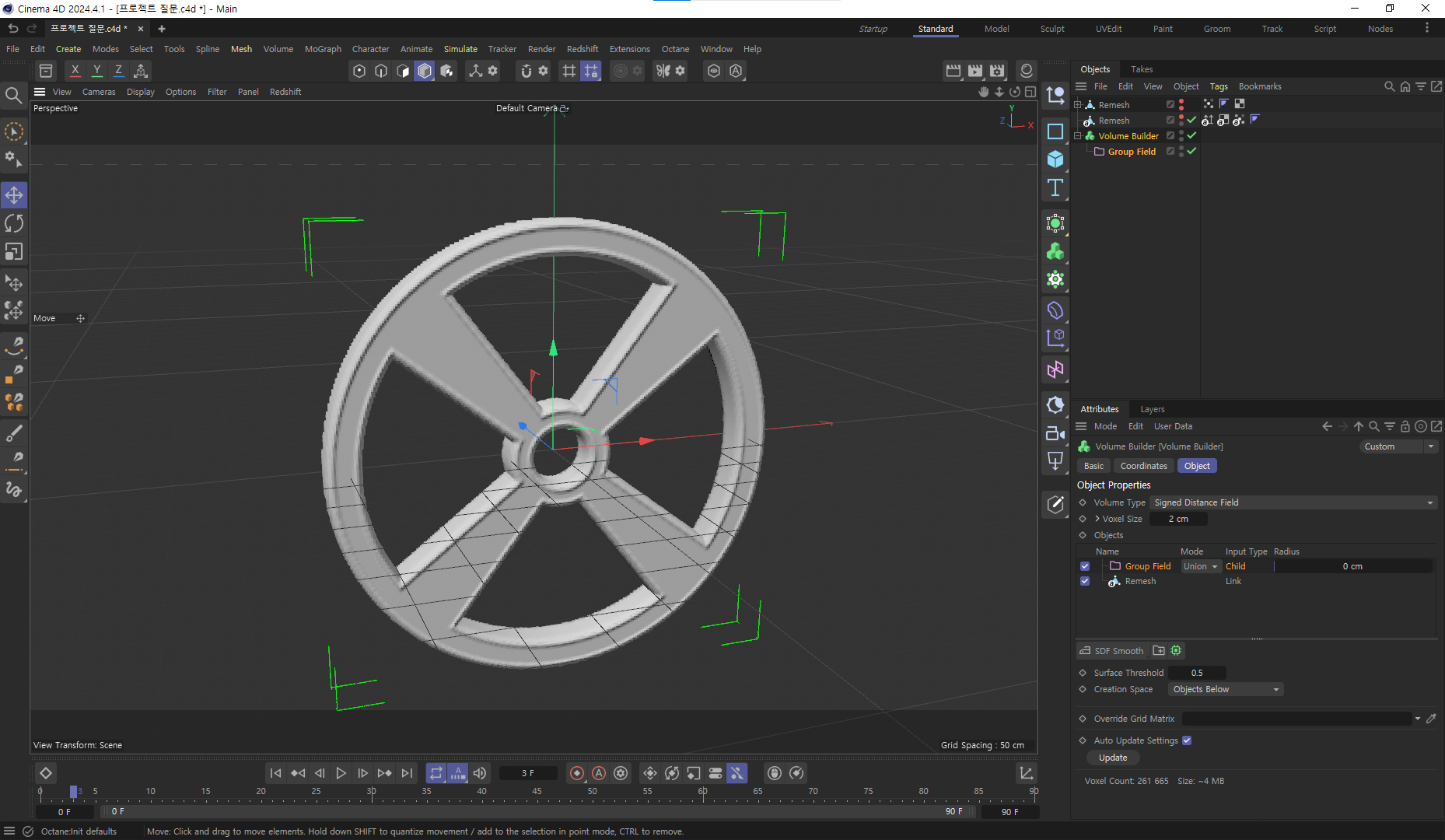1445x840 pixels.
Task: Click the Camera object icon
Action: tap(1055, 433)
